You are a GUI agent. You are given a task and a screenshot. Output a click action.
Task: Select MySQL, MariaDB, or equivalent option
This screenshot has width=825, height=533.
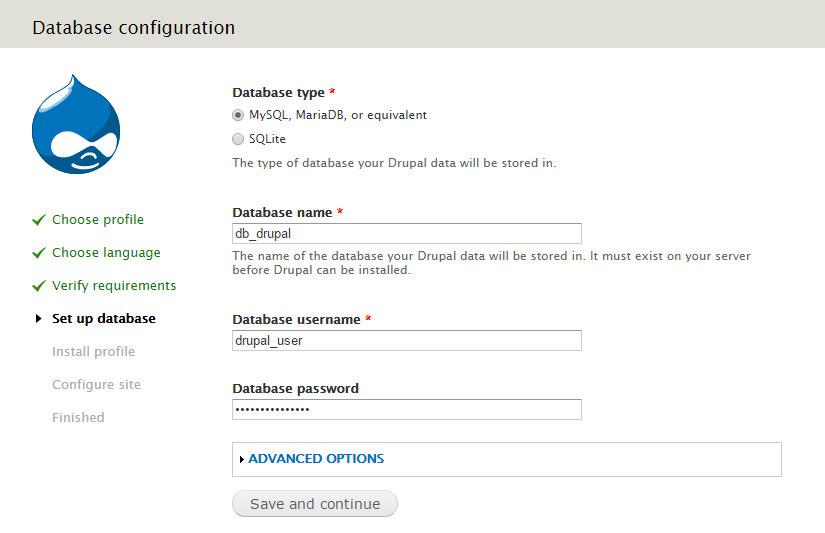(x=238, y=115)
